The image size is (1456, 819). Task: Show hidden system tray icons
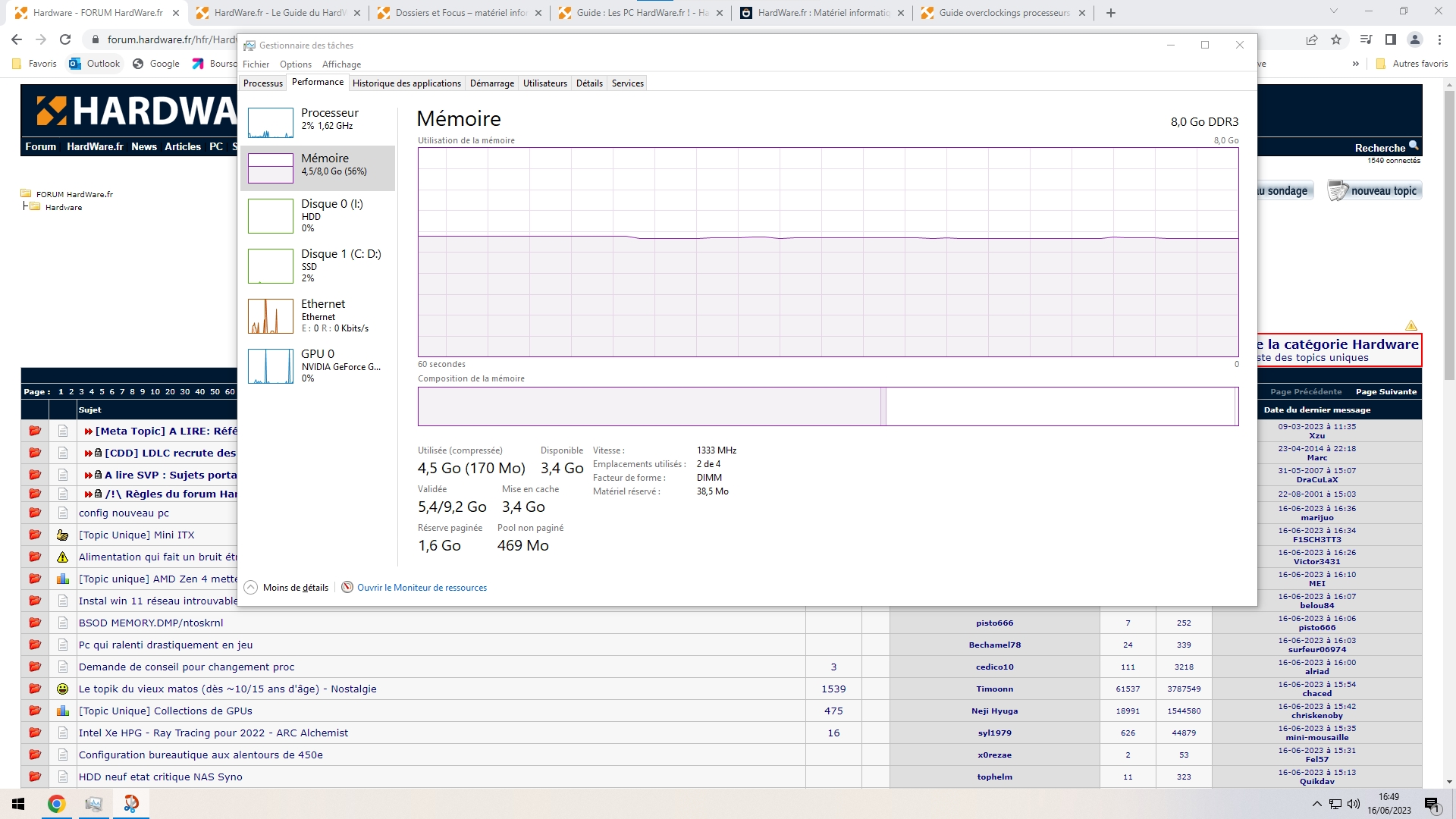tap(1316, 804)
